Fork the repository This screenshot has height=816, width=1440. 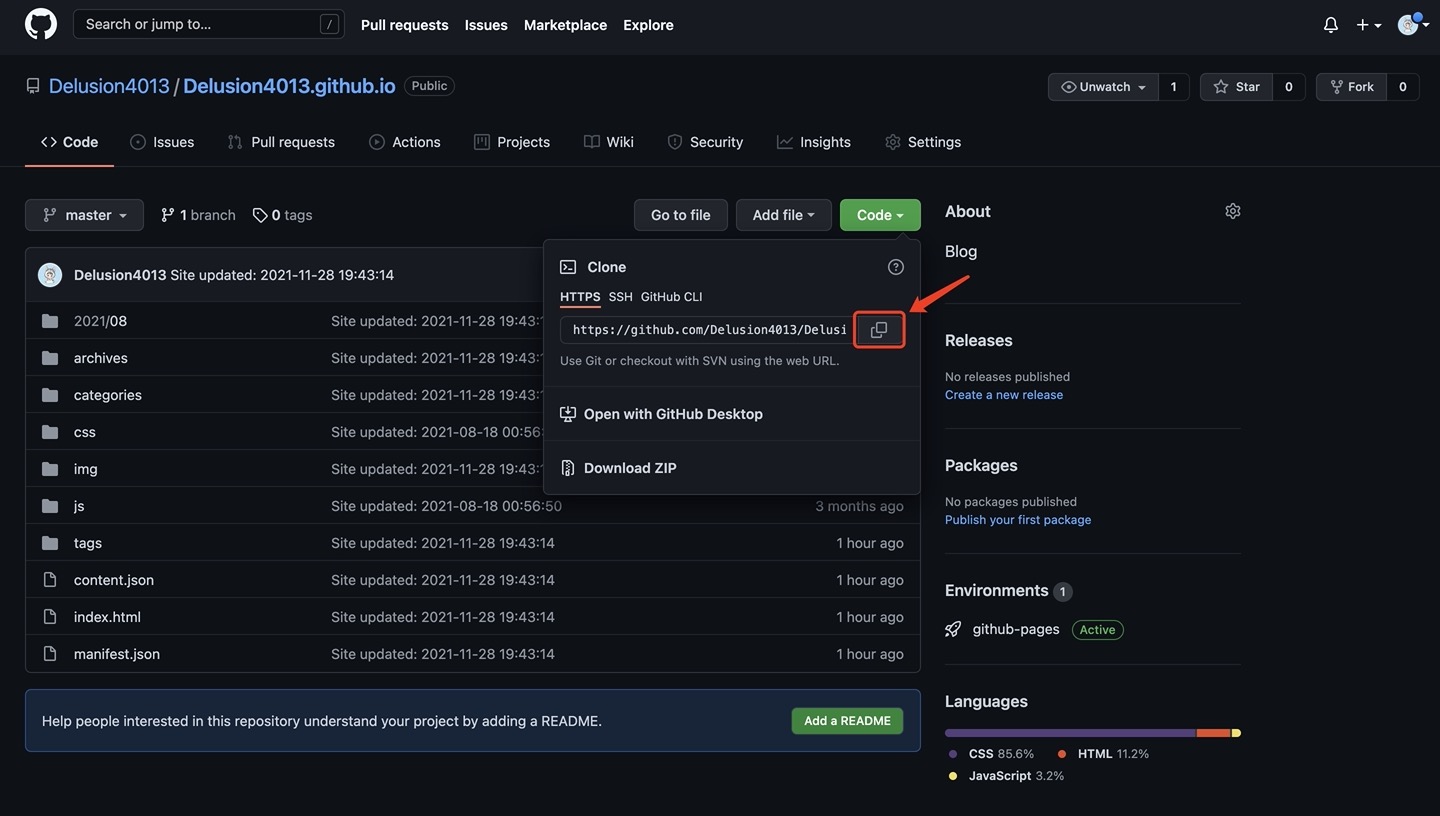(x=1351, y=87)
